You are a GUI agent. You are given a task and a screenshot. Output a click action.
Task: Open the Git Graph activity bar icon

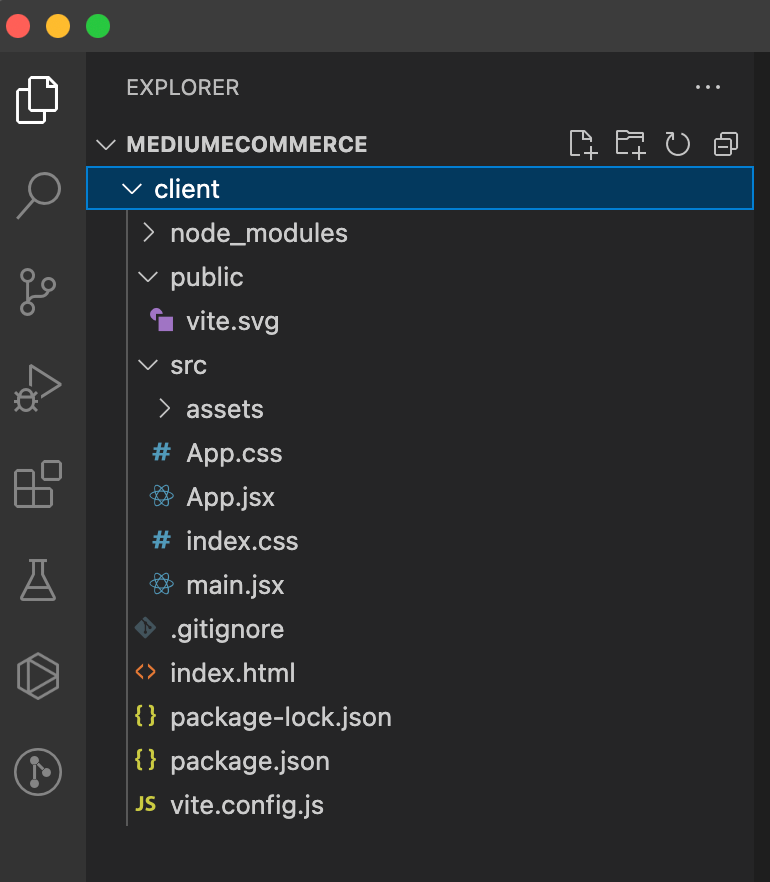(x=38, y=772)
